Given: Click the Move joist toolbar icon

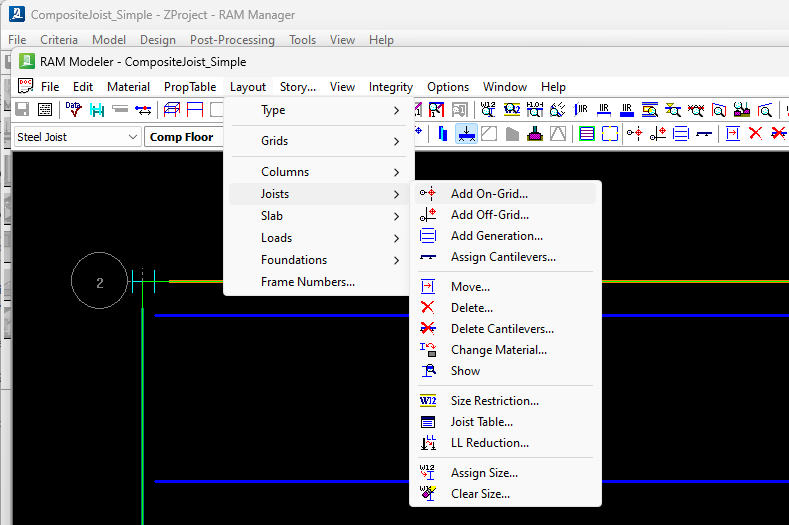Looking at the screenshot, I should point(732,134).
